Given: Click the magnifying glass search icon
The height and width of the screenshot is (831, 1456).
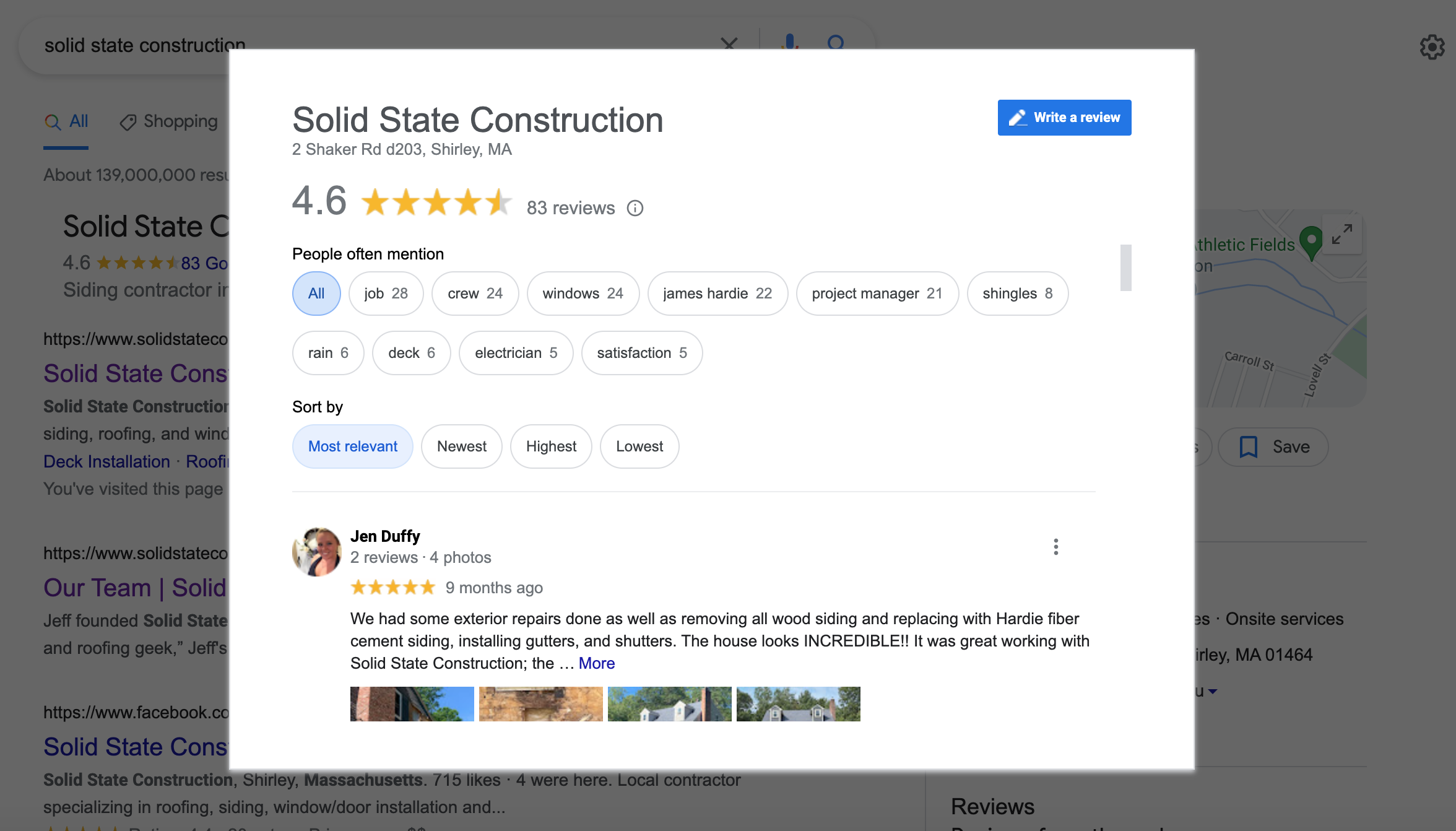Looking at the screenshot, I should (836, 42).
